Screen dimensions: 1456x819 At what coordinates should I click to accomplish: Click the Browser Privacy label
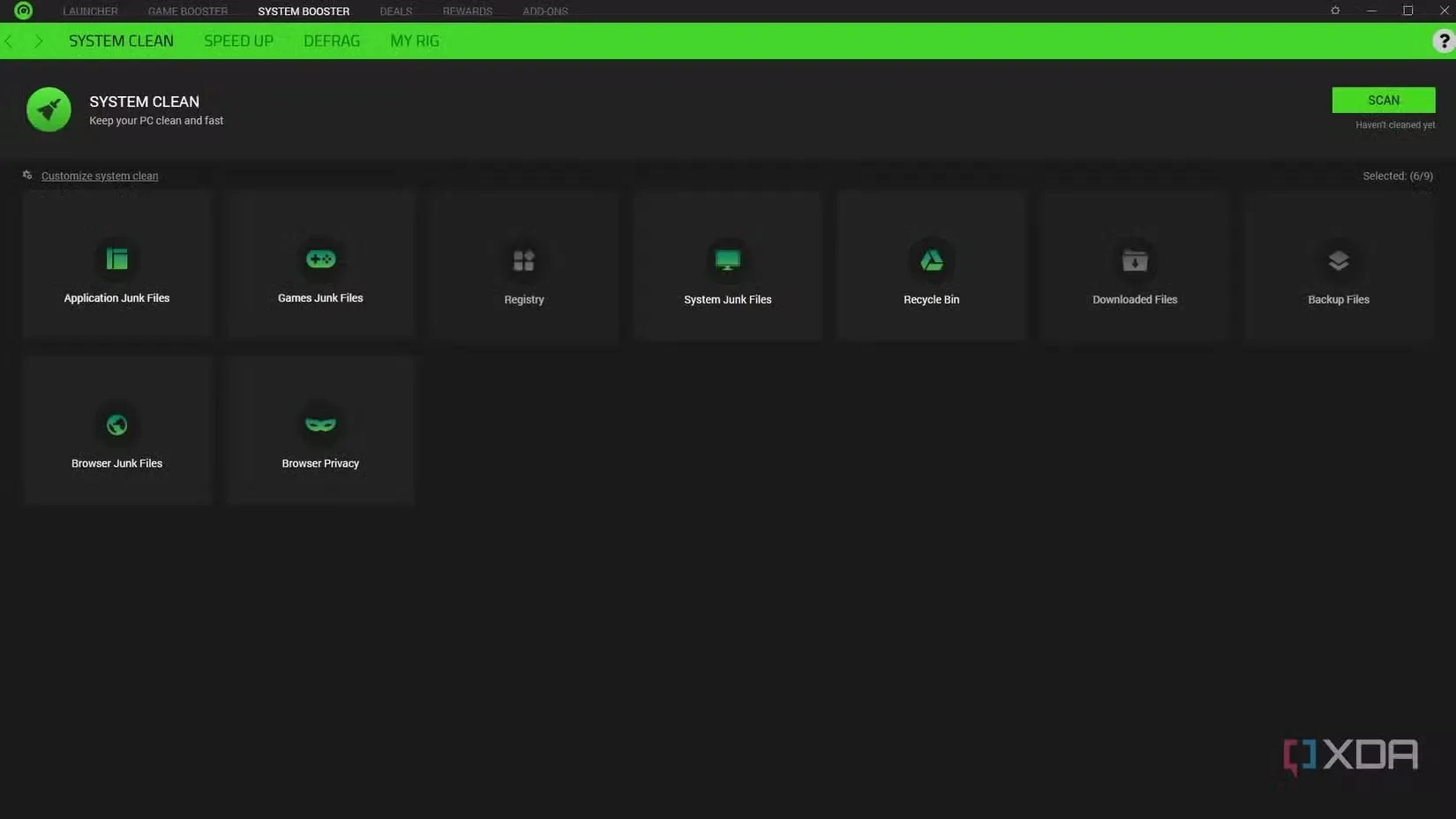pos(320,463)
